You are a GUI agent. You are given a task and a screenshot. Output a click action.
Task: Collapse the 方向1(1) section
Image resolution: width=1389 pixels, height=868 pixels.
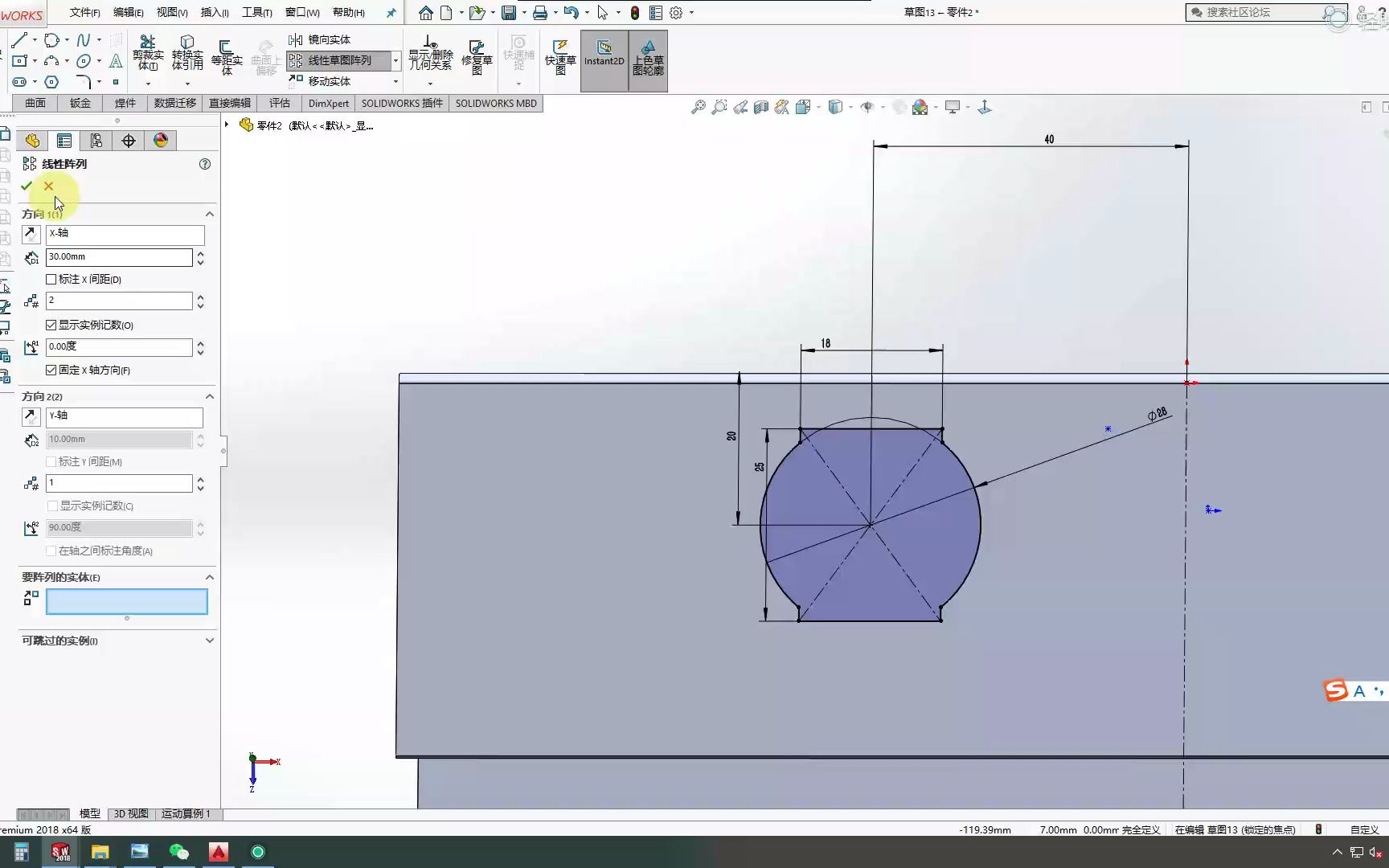(209, 214)
